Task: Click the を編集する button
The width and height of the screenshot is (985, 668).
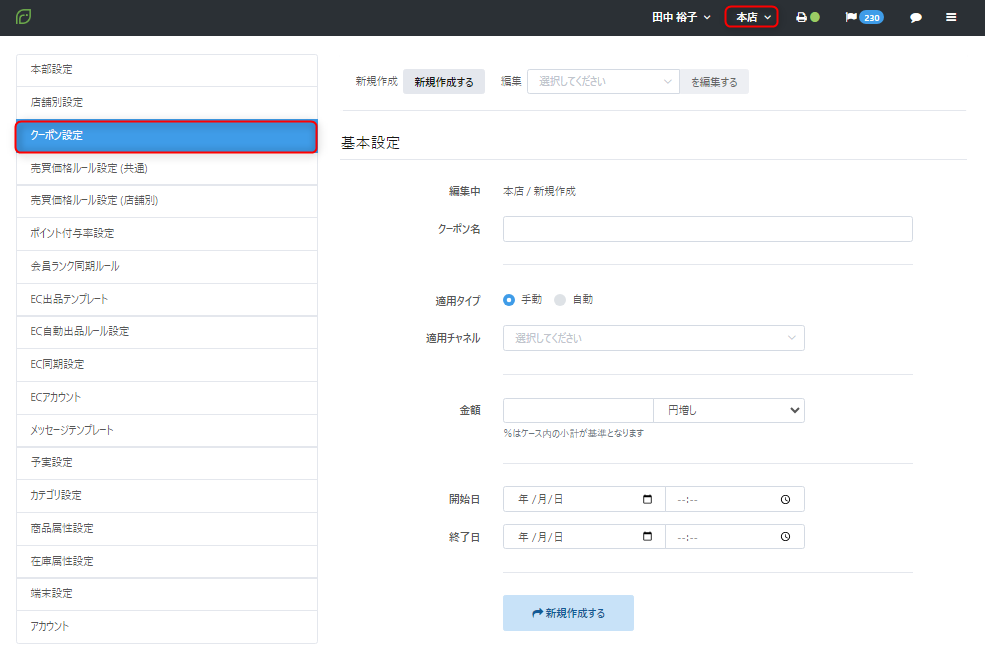Action: [x=714, y=82]
